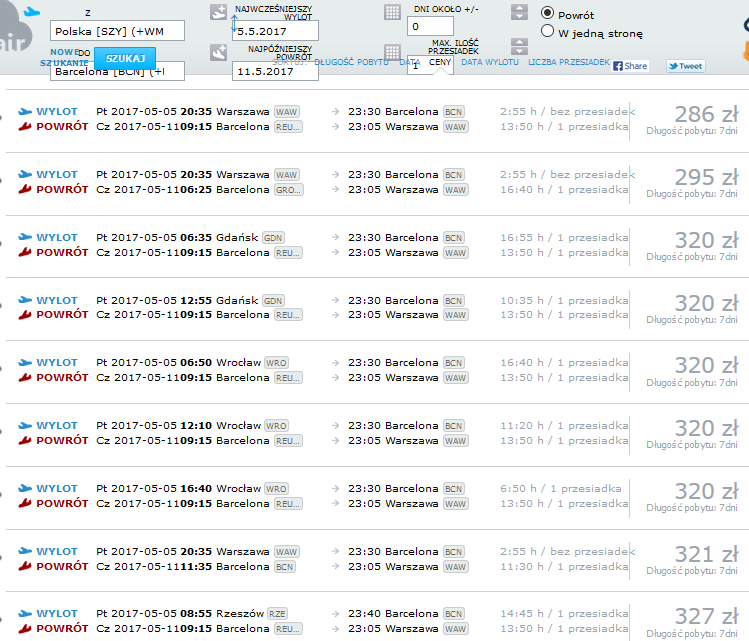Sort results by Liczba przesiadek
This screenshot has width=749, height=641.
coord(569,62)
